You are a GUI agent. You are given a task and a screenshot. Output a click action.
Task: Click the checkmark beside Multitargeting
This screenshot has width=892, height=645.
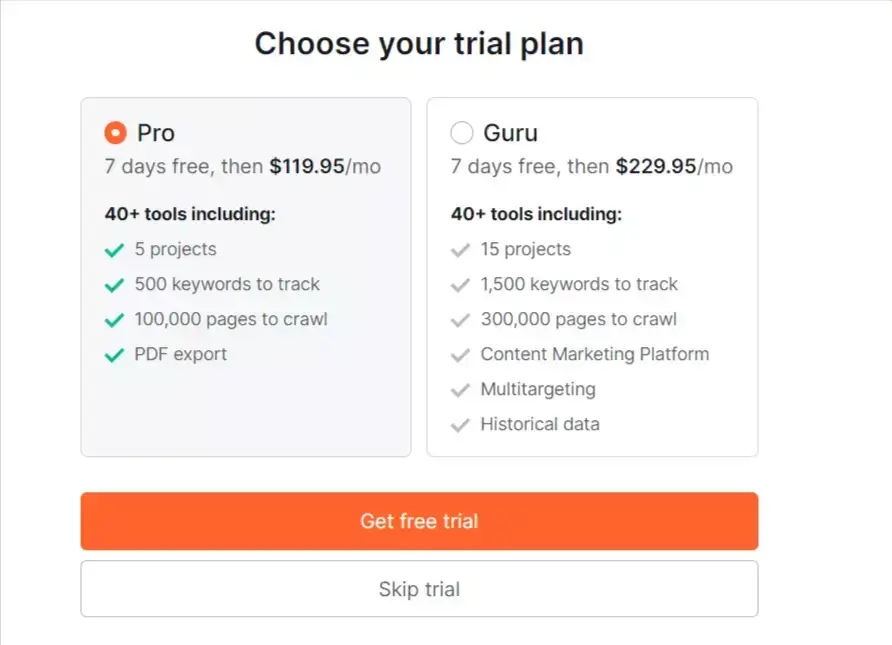click(461, 389)
